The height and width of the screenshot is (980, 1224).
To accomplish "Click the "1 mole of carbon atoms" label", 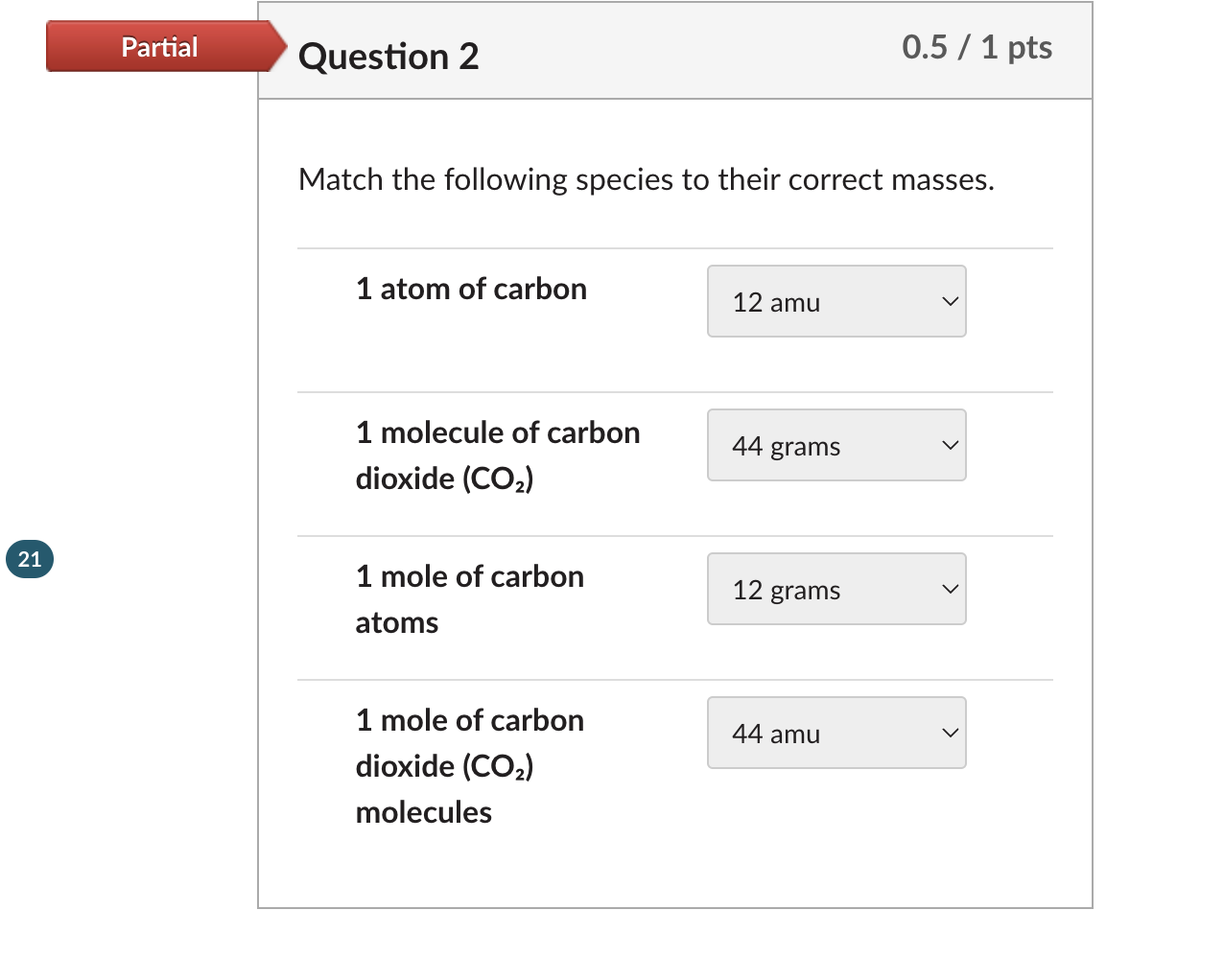I will tap(469, 599).
